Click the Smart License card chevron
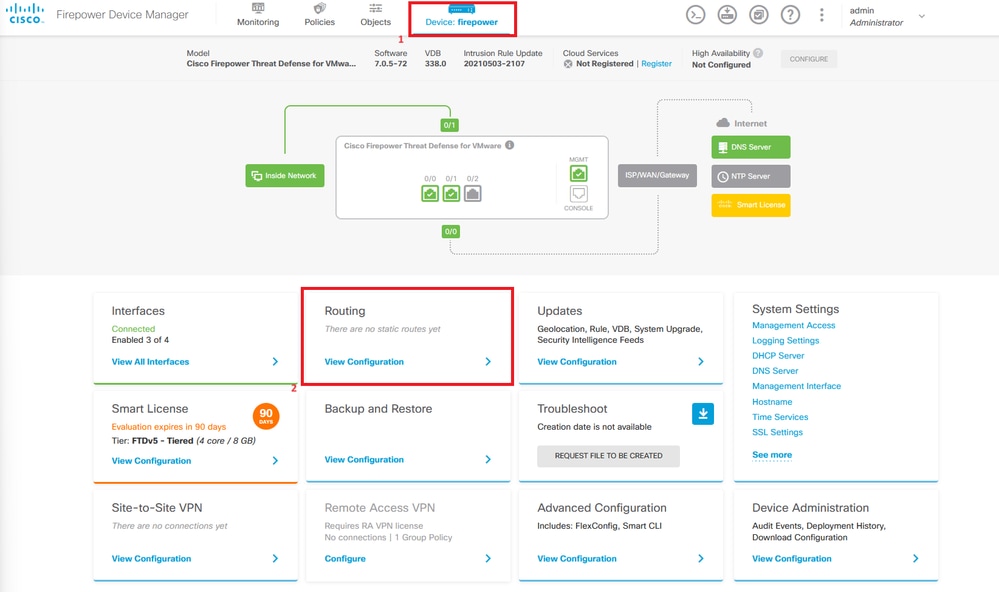The image size is (999, 592). pos(275,460)
